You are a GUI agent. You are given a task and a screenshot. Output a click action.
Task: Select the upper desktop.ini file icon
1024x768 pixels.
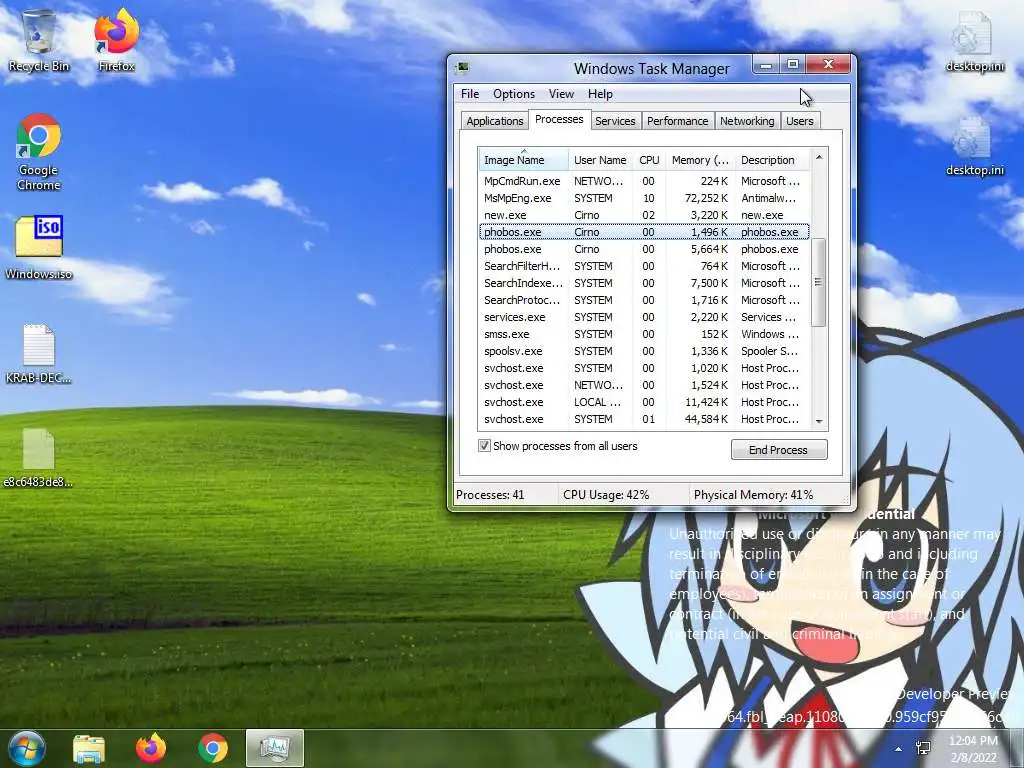coord(974,42)
